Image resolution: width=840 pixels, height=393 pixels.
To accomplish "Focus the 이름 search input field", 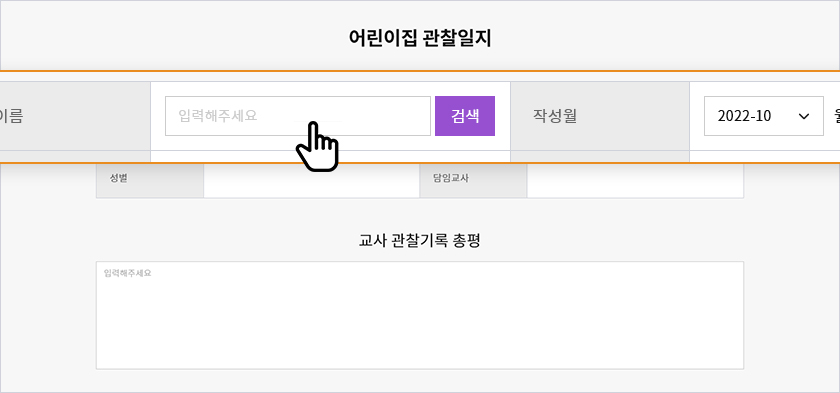I will 298,116.
